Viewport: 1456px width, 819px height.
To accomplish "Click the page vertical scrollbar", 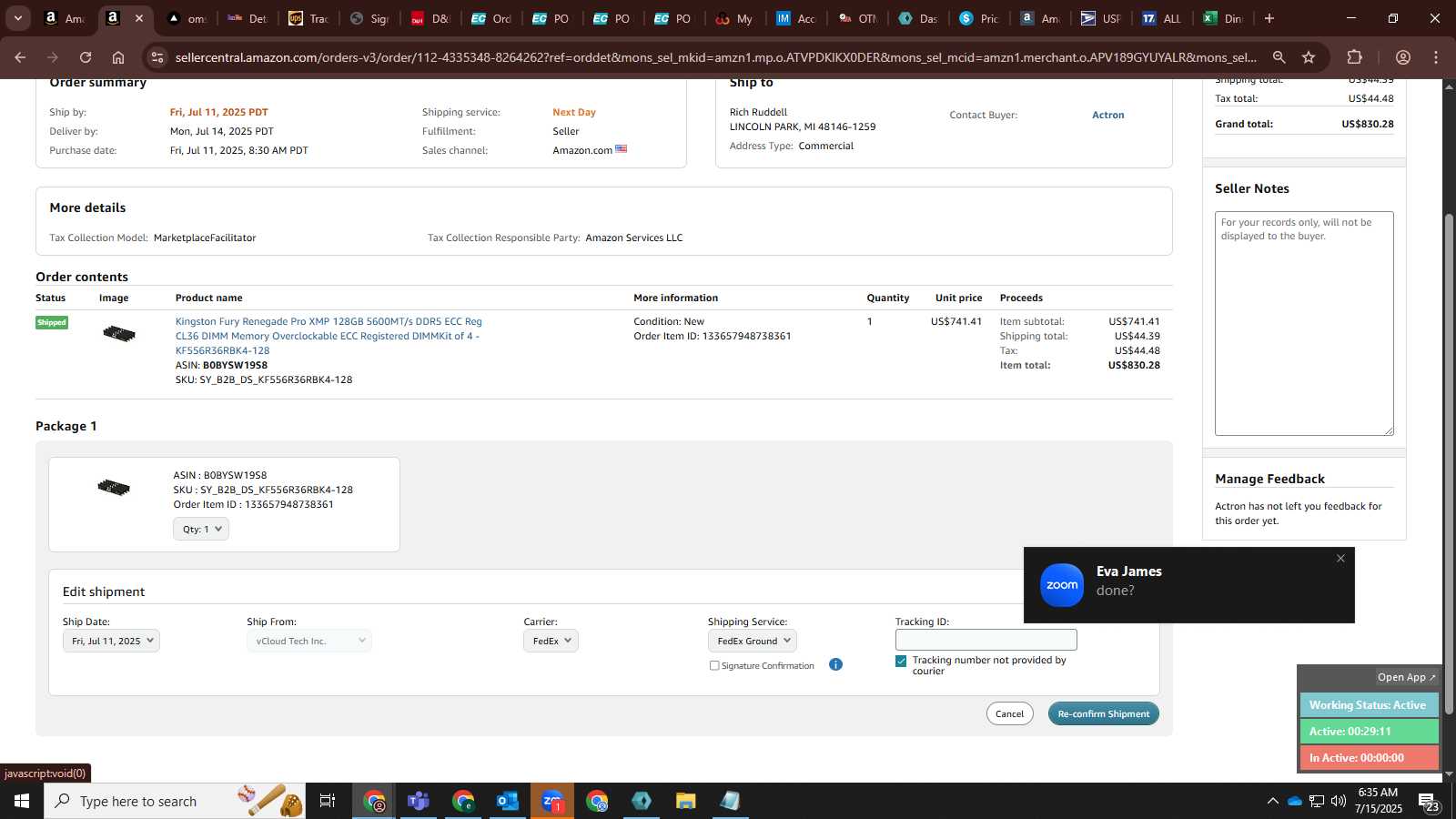I will pyautogui.click(x=1449, y=464).
